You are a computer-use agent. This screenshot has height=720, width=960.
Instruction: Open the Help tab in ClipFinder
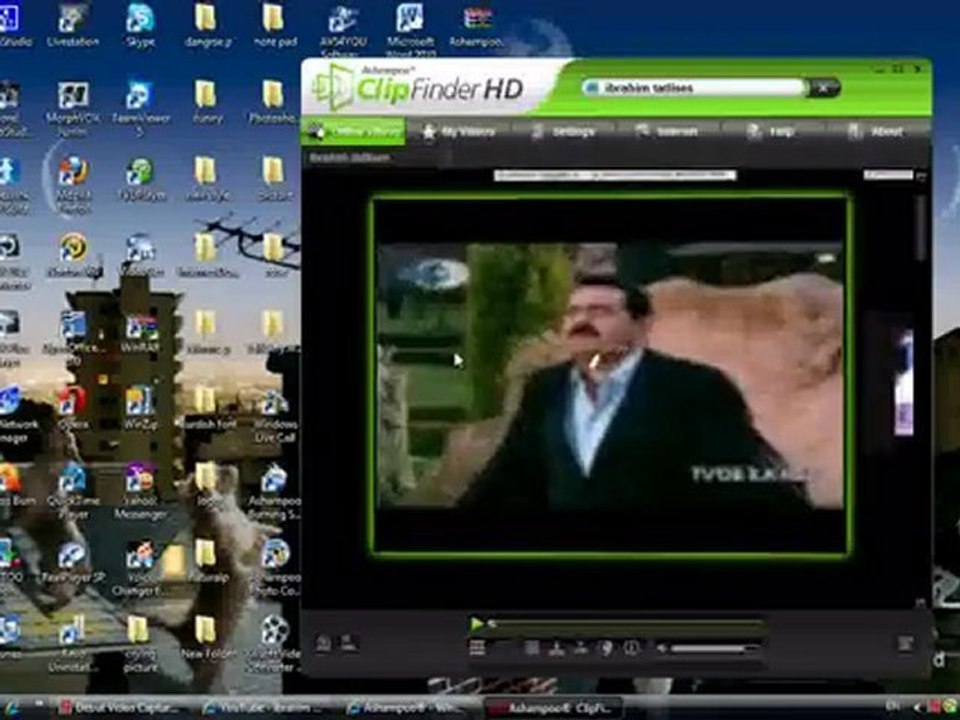point(771,131)
